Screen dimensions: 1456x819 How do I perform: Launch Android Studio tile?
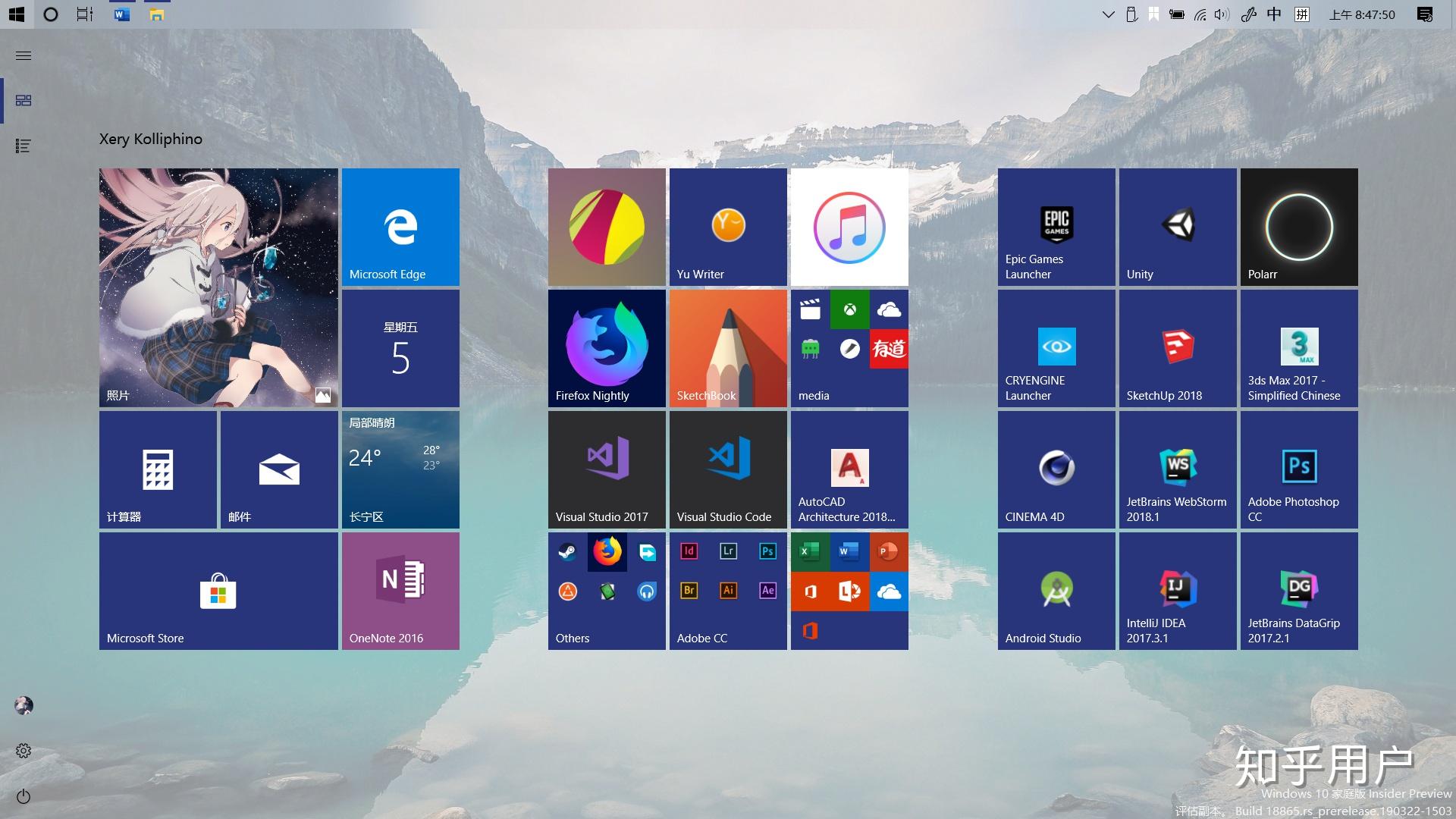click(1056, 591)
